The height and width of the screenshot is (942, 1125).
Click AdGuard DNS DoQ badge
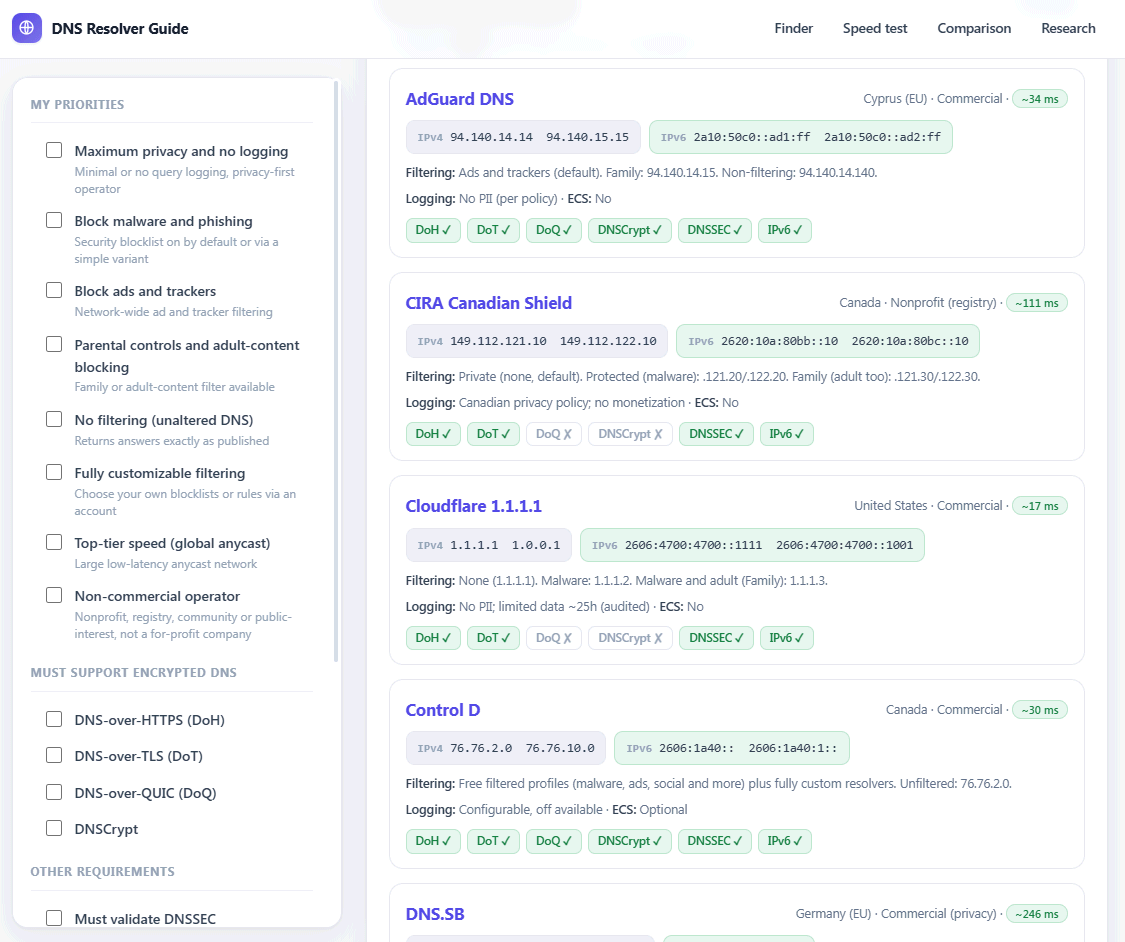(x=553, y=230)
